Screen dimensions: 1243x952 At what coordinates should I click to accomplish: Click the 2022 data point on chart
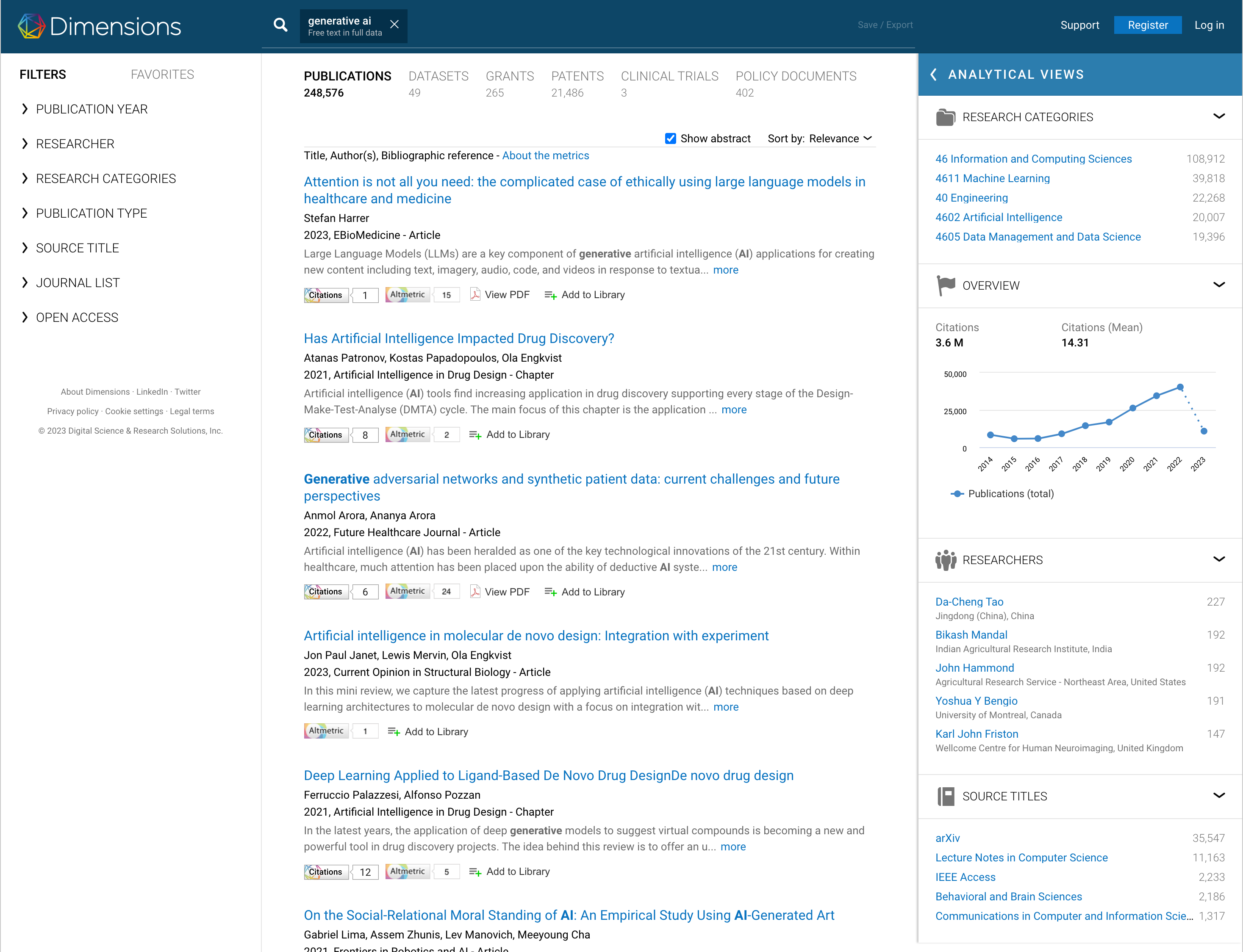1180,387
